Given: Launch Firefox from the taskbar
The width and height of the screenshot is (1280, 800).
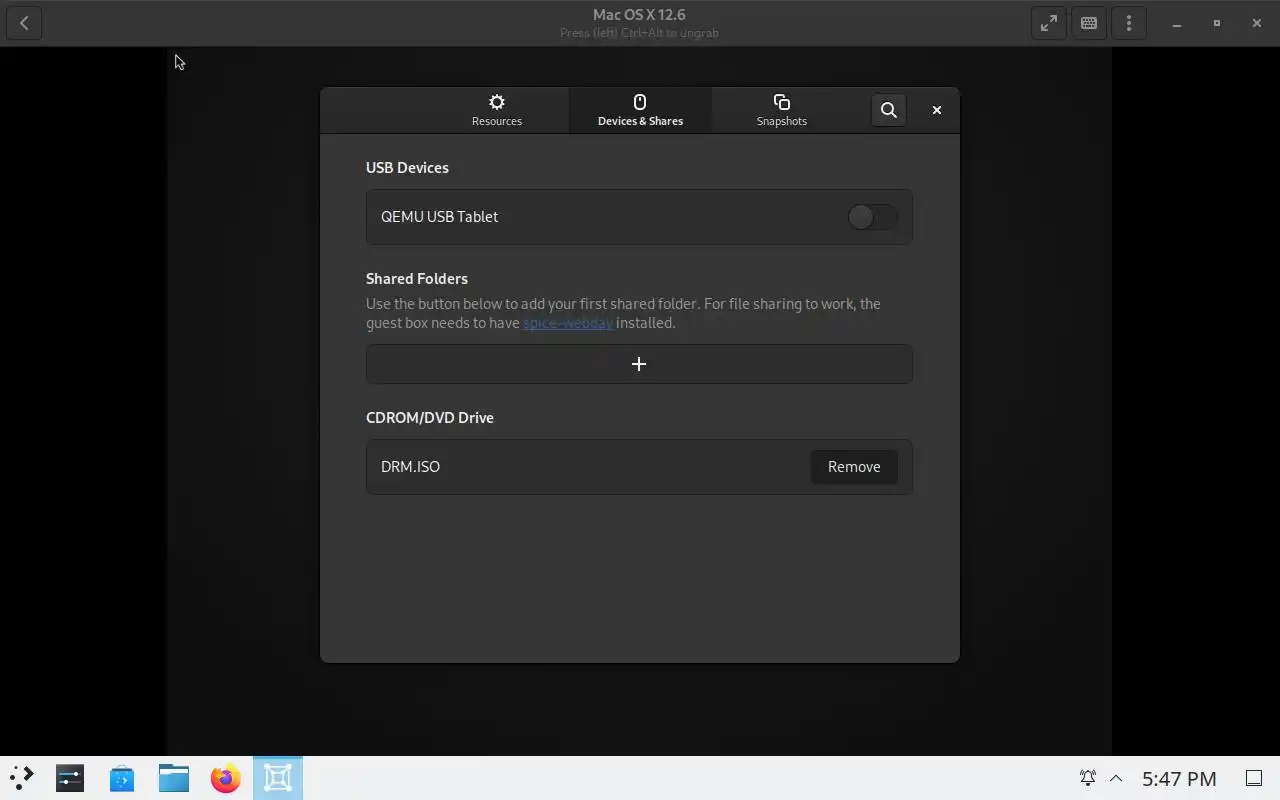Looking at the screenshot, I should 226,778.
